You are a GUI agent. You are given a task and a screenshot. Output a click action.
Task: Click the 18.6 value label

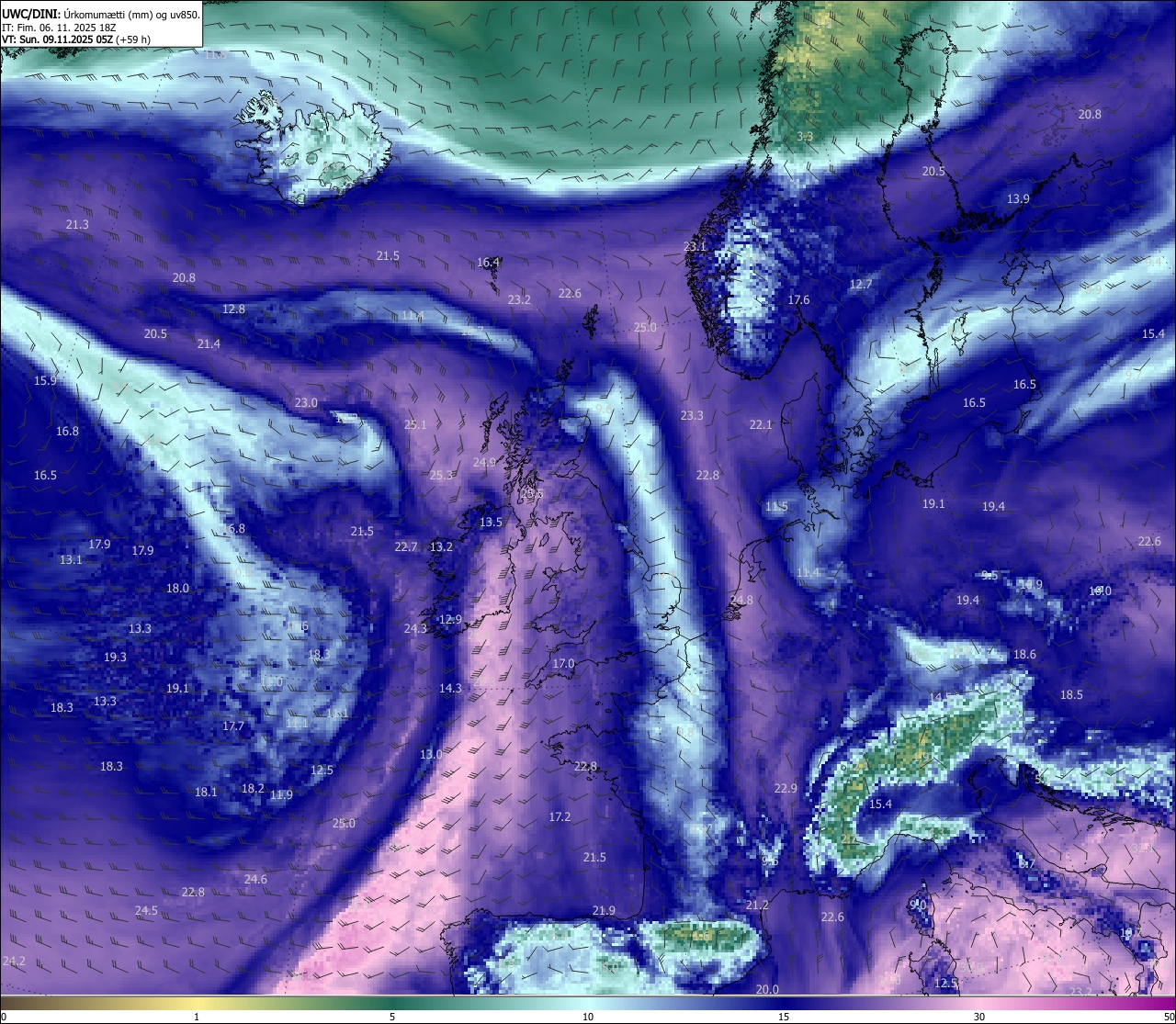1024,654
